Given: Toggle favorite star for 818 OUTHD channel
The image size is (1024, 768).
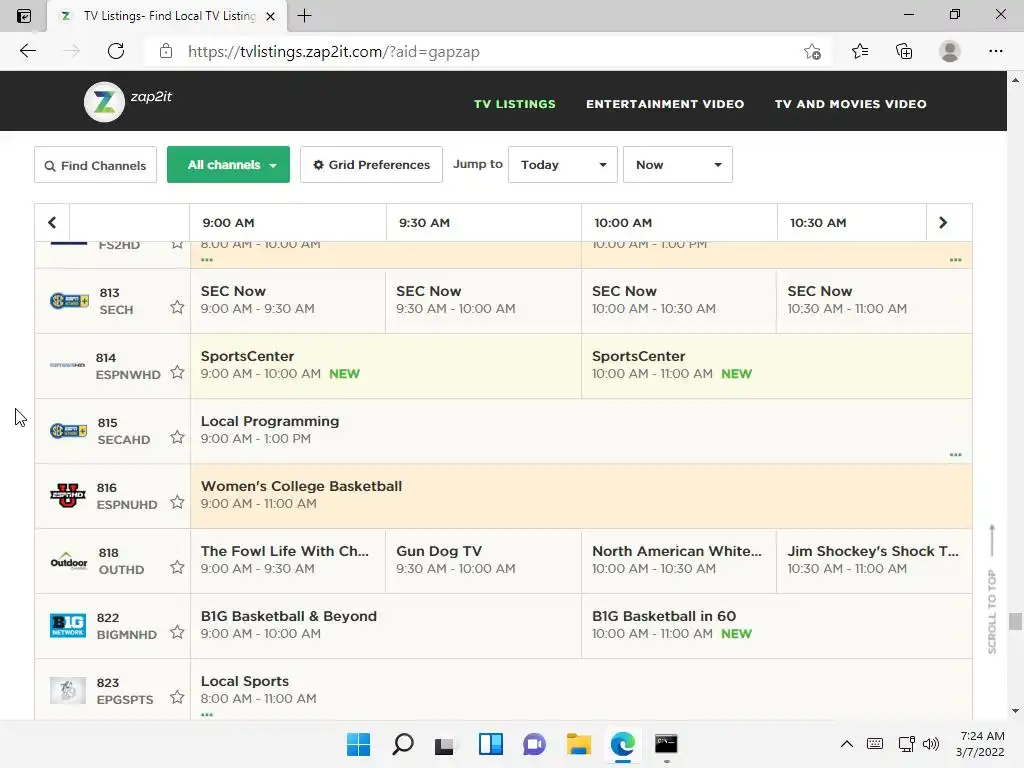Looking at the screenshot, I should 177,567.
